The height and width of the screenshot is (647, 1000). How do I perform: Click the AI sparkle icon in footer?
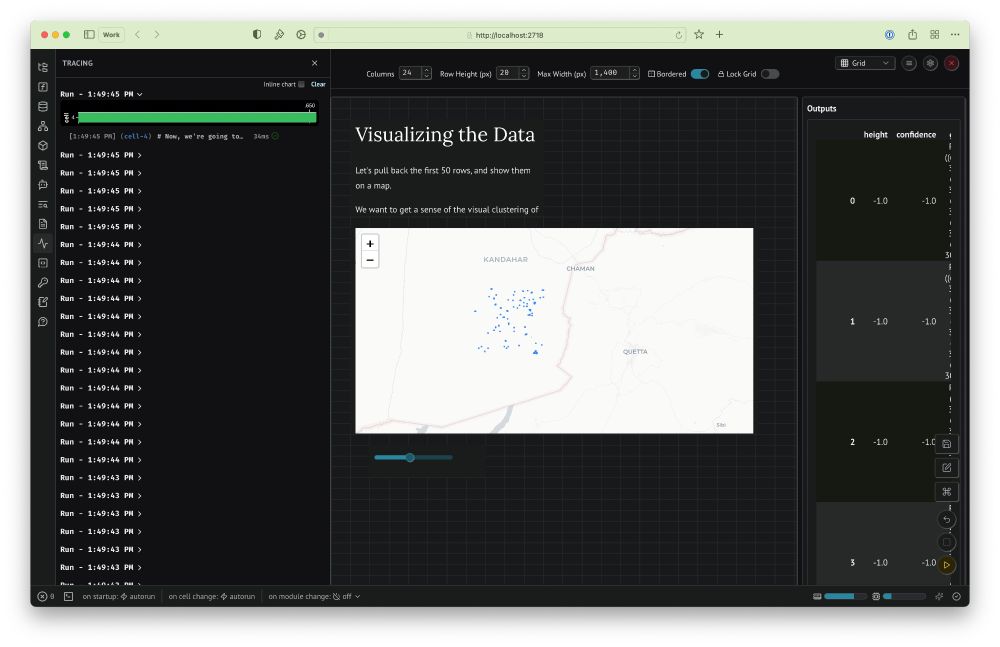tap(939, 597)
